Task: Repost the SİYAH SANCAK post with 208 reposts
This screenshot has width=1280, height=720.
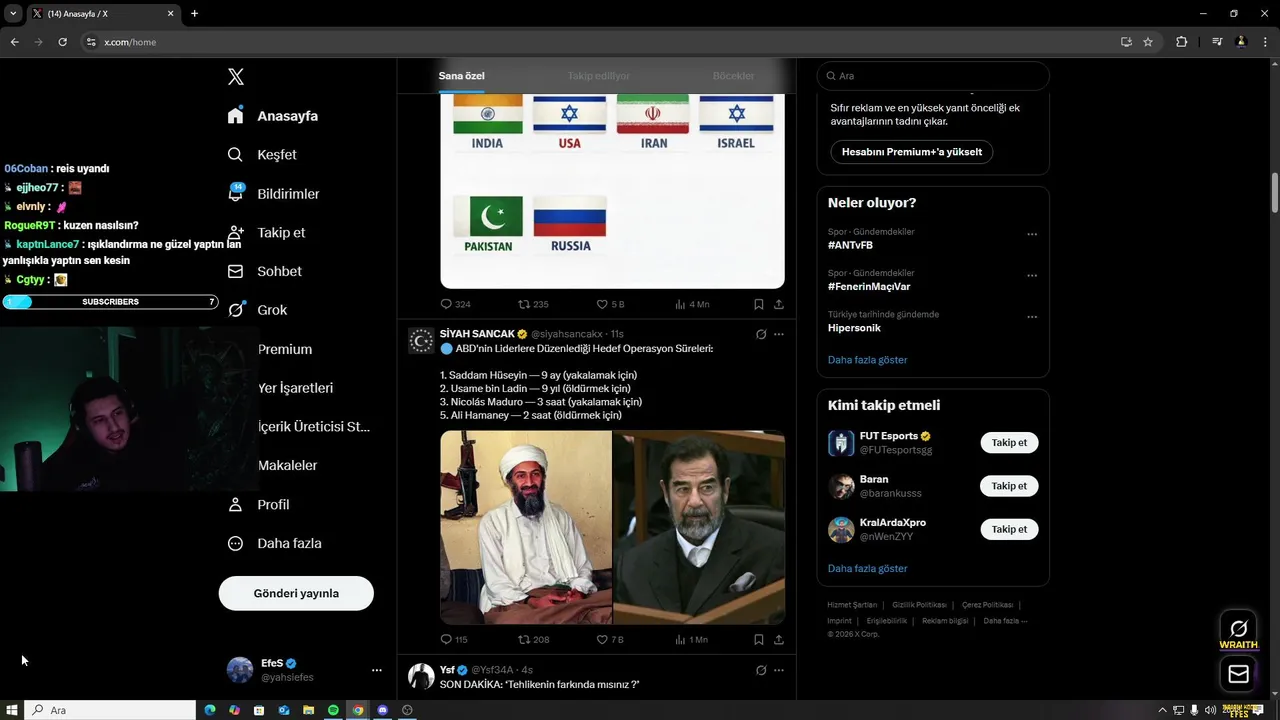Action: (x=524, y=640)
